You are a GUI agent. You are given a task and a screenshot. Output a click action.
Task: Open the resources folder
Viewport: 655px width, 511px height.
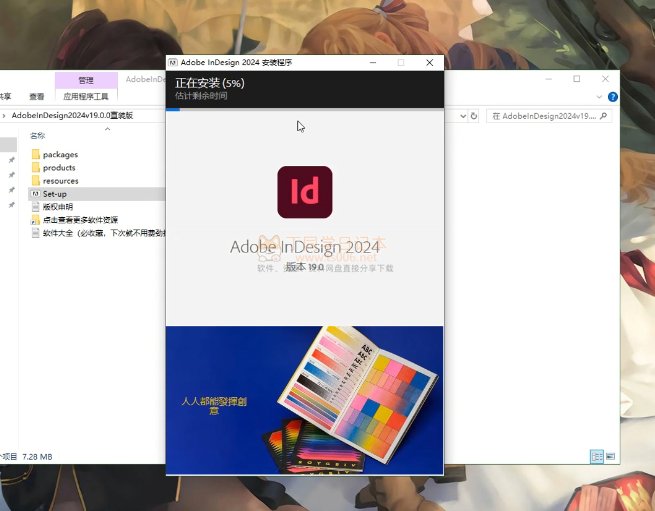coord(60,181)
